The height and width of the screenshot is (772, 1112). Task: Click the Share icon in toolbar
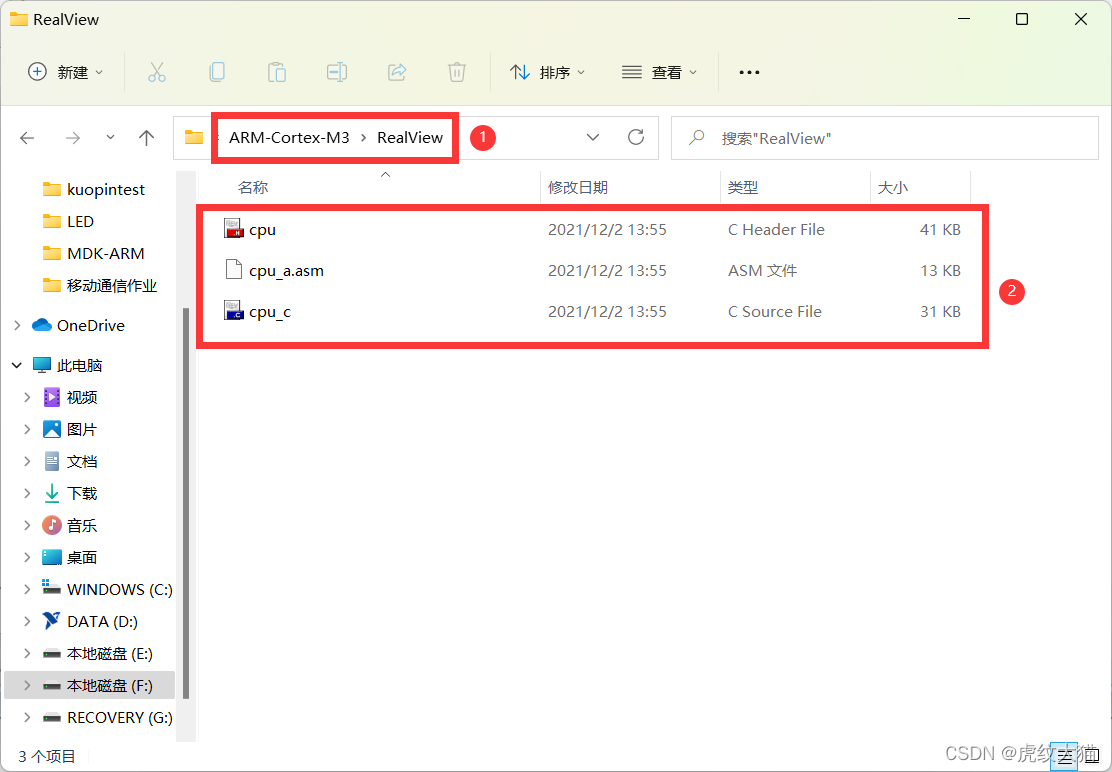point(397,72)
